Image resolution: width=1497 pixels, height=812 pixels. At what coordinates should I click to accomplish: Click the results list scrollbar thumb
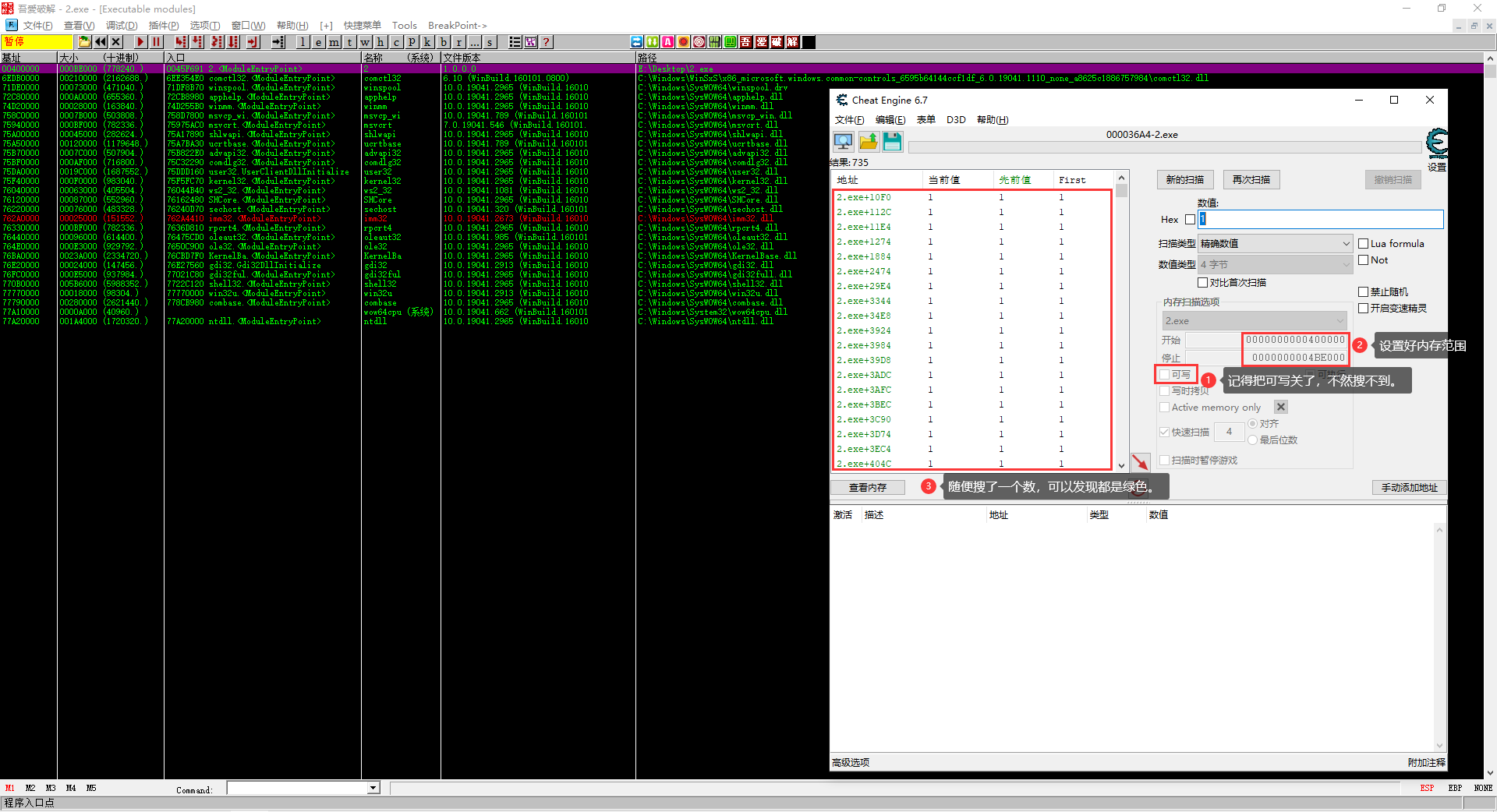tap(1121, 190)
